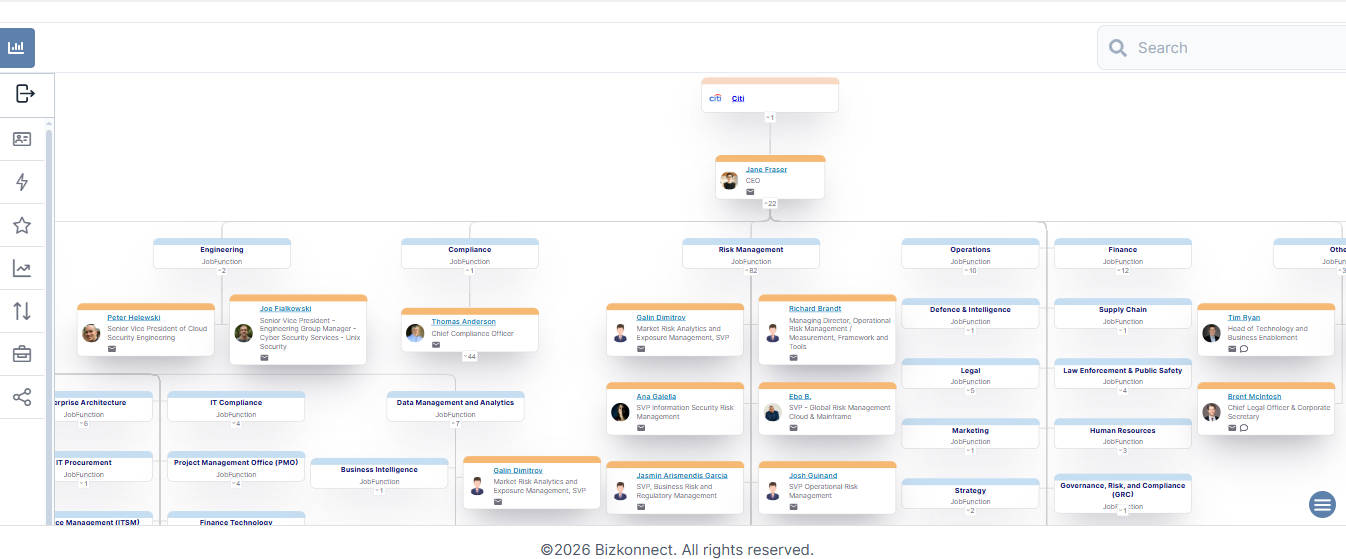Click the star favorites sidebar icon

point(22,225)
